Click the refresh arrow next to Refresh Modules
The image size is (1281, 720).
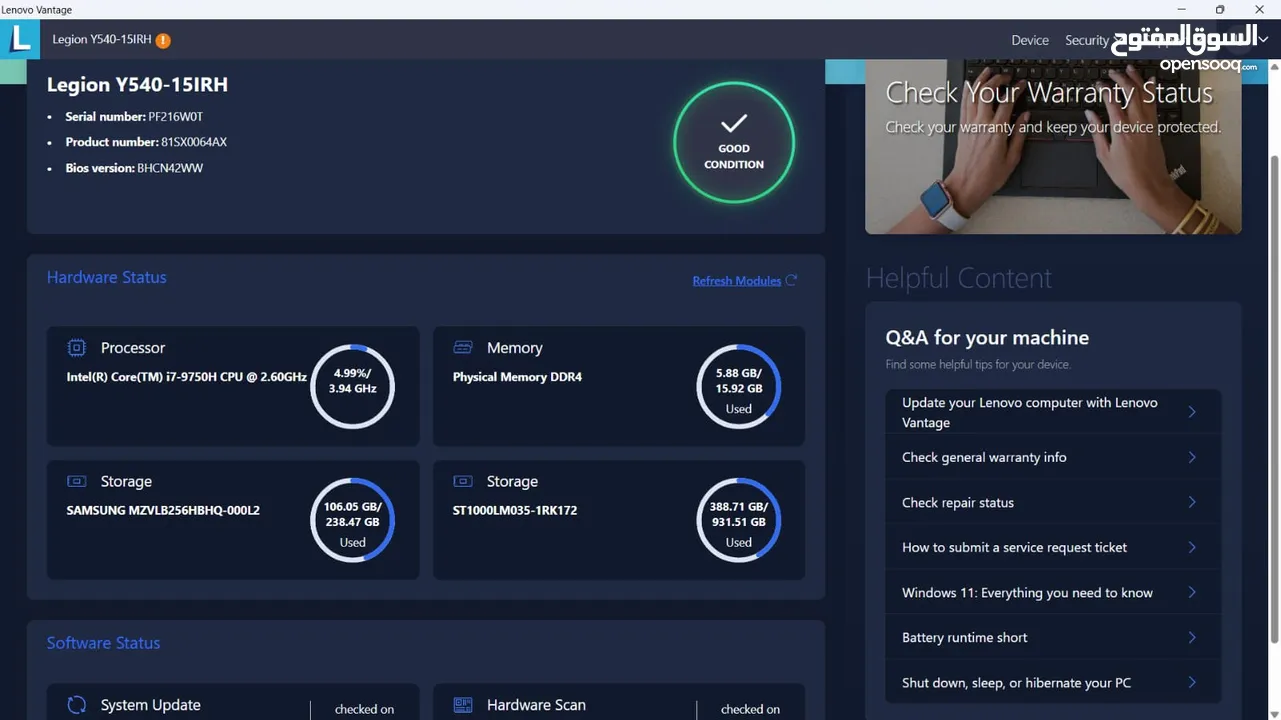(x=791, y=280)
